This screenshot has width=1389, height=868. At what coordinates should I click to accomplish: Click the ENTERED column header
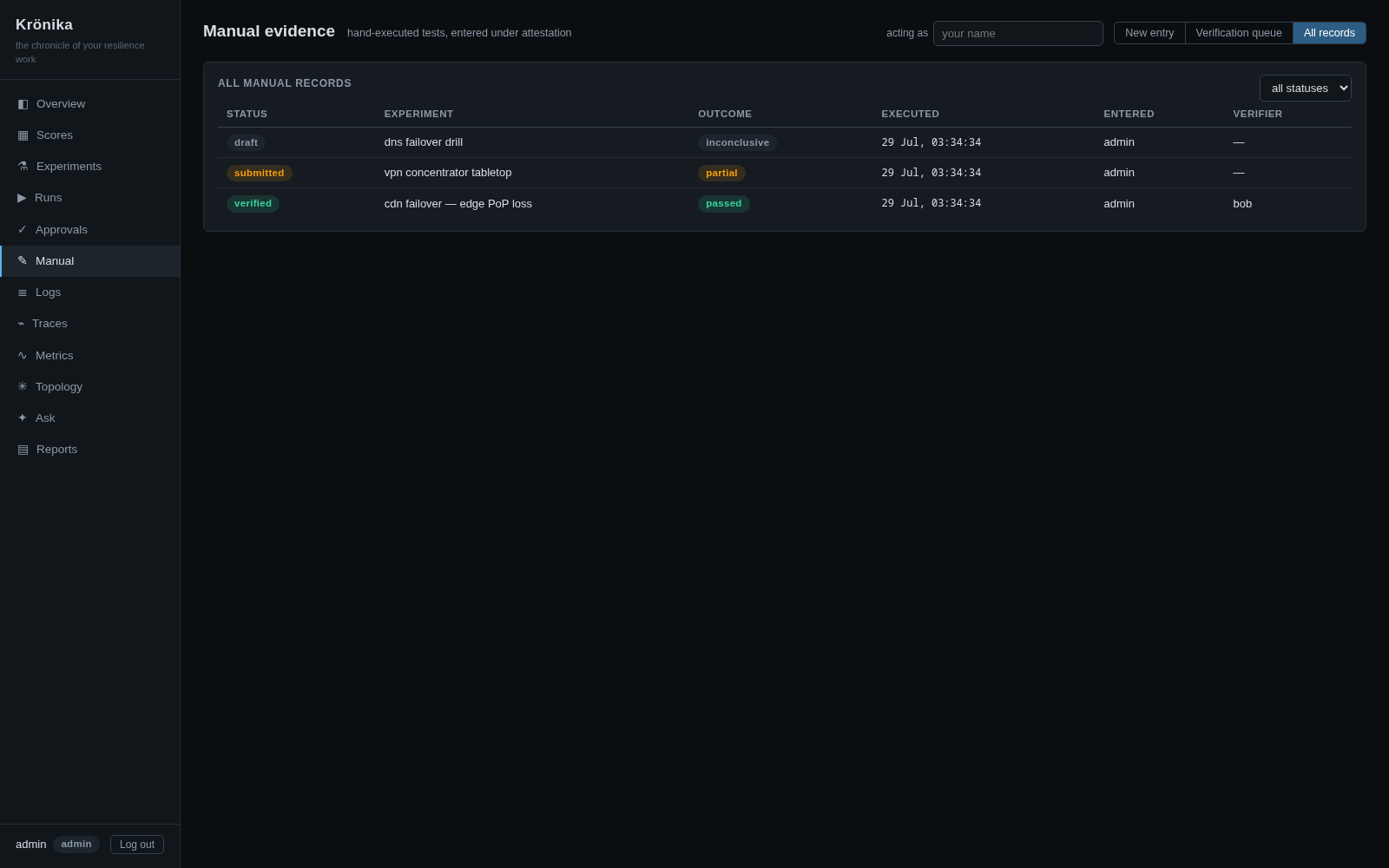pyautogui.click(x=1129, y=114)
